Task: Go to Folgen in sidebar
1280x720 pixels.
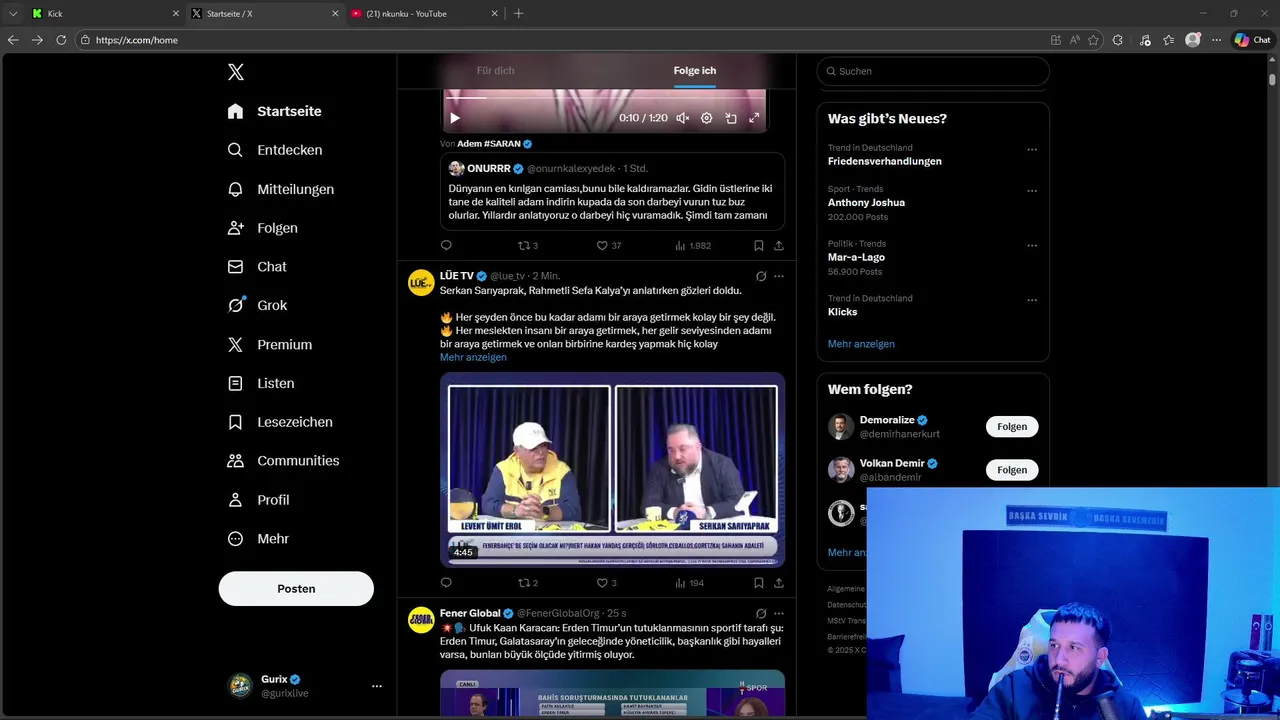Action: point(262,228)
